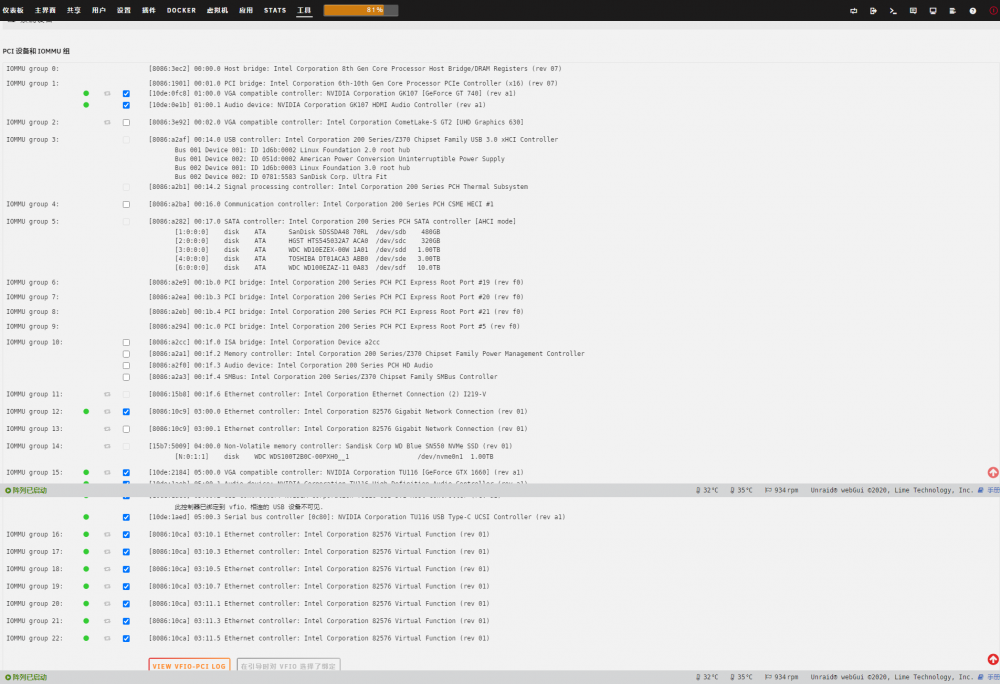Click the VIEW VFIO-PCI LOG button

[x=189, y=666]
